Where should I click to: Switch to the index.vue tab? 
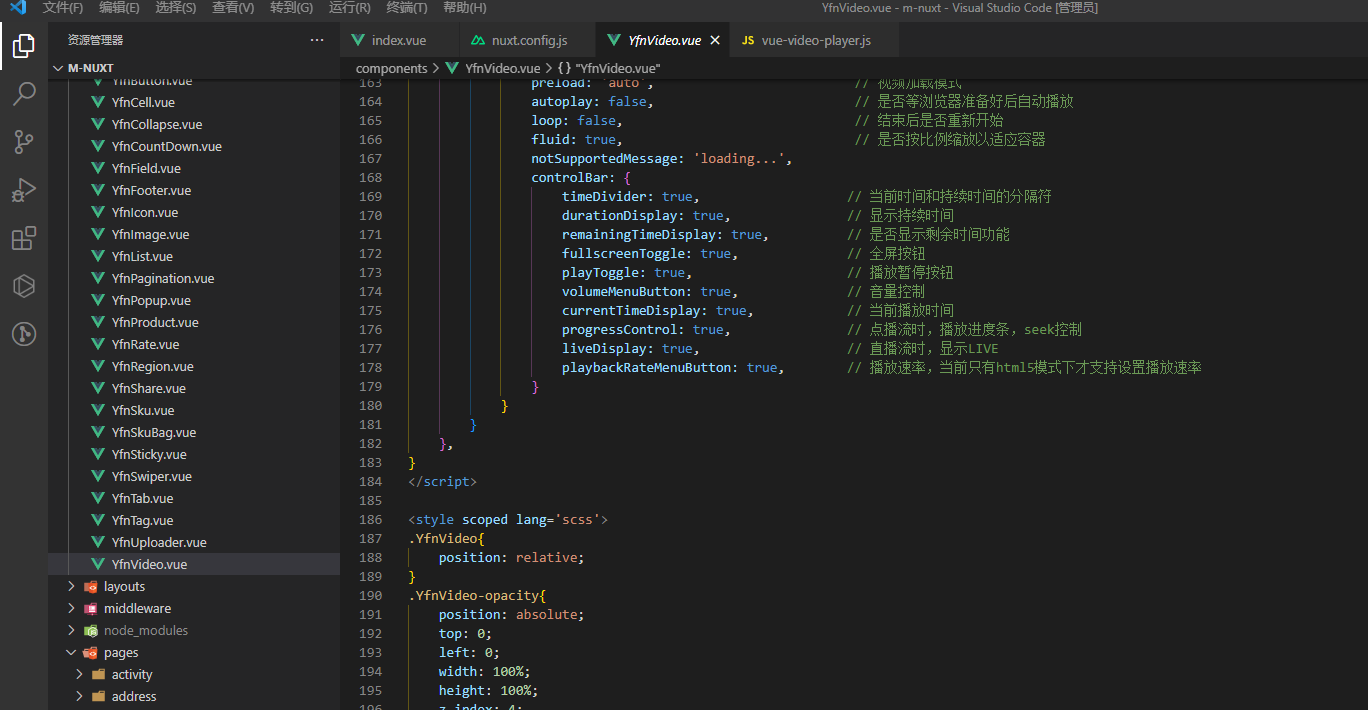point(399,41)
